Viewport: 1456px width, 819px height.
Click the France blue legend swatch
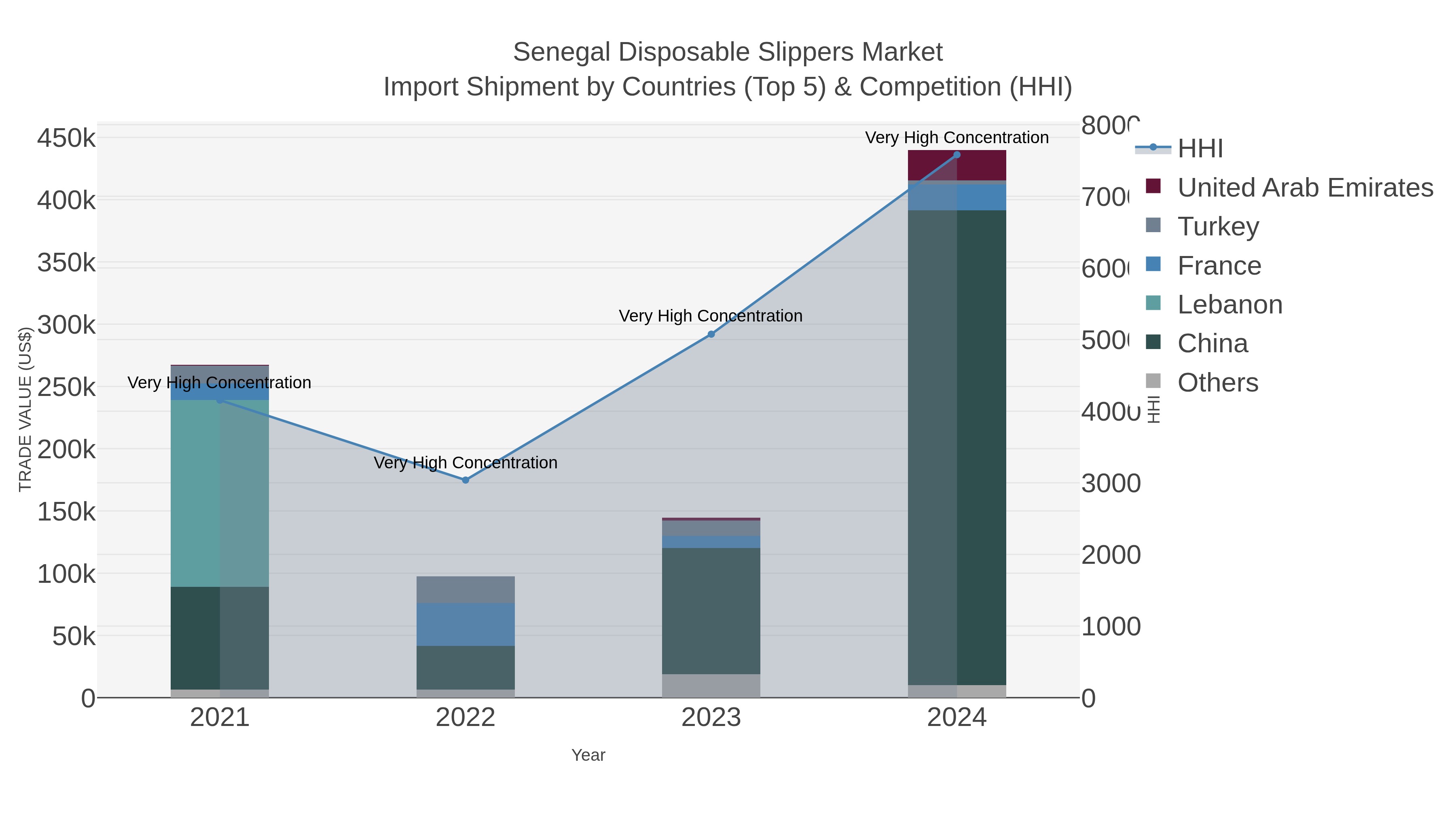click(1153, 264)
